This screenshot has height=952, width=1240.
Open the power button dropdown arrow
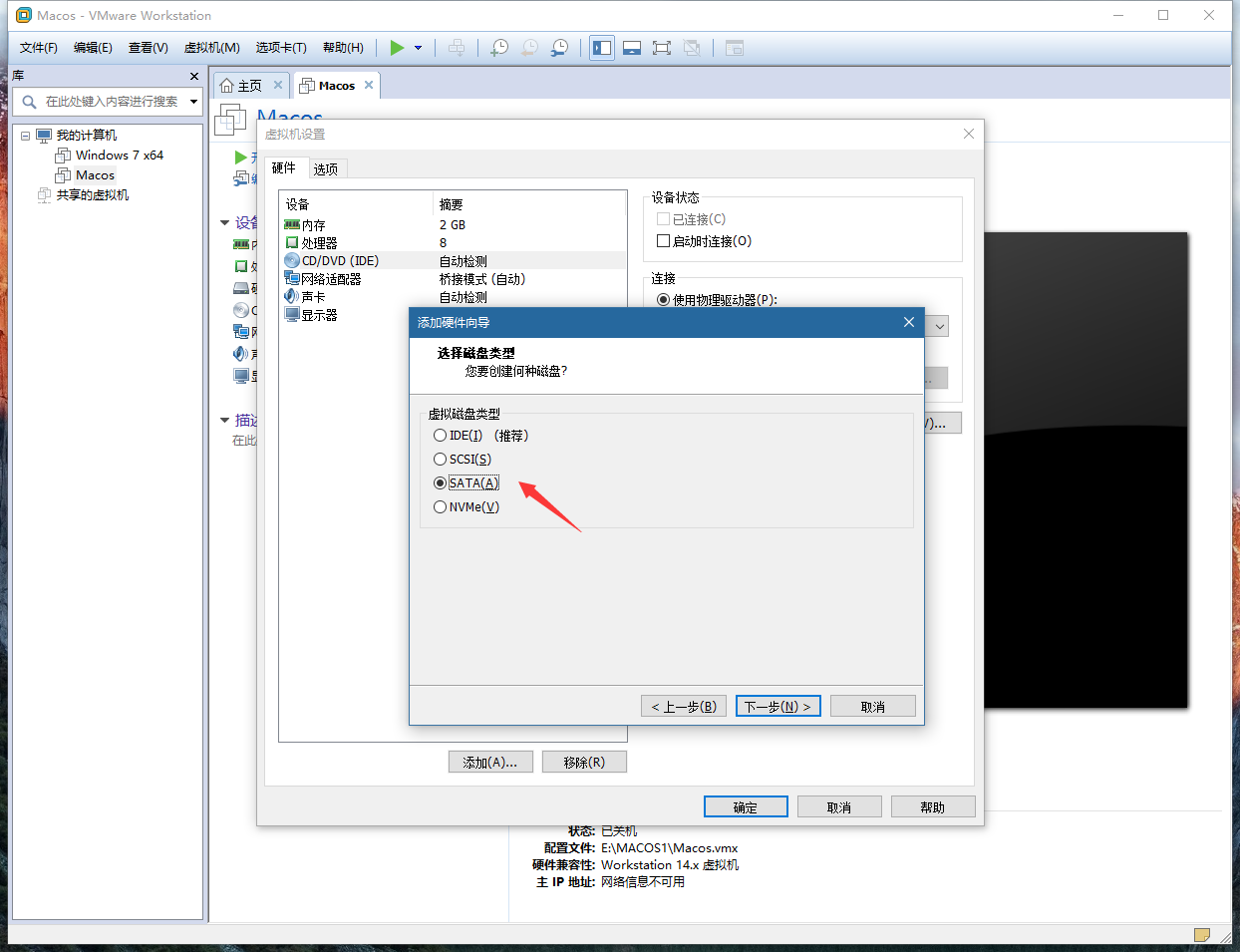pos(417,47)
